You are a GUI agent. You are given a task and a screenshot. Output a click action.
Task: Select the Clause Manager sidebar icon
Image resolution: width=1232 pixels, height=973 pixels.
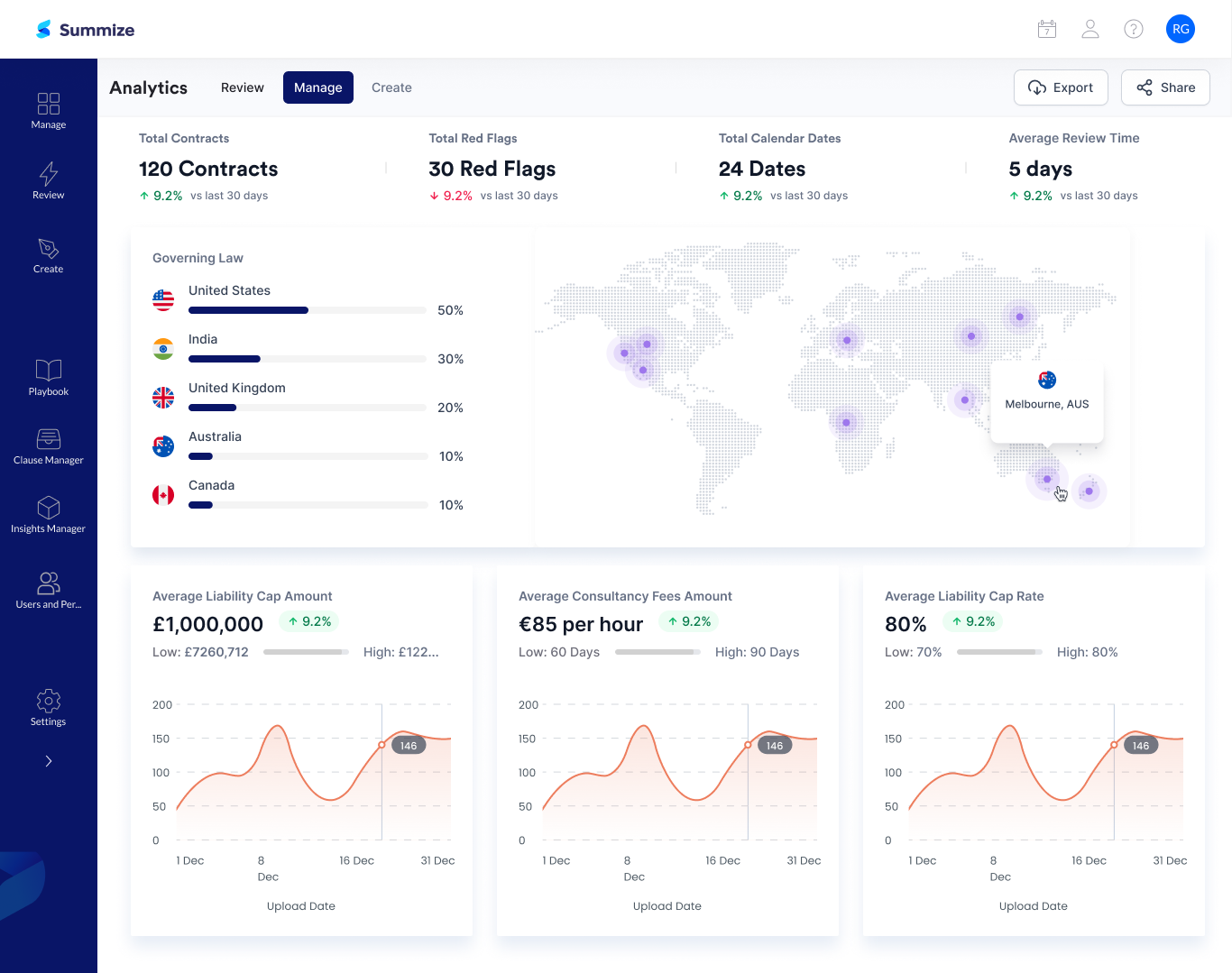point(48,441)
